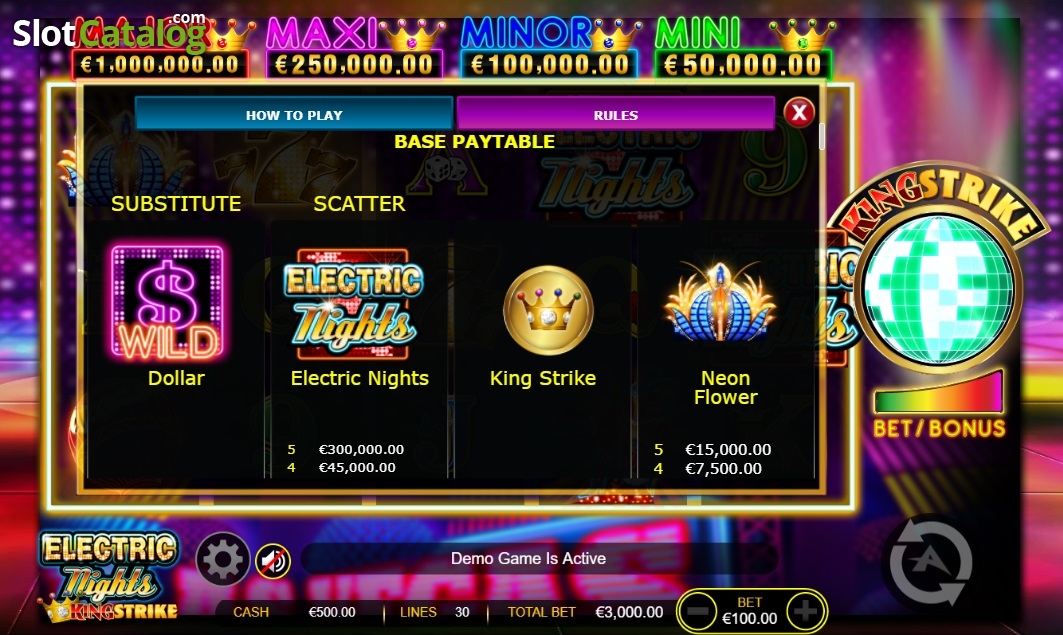Select the RULES tab
1063x635 pixels.
tap(616, 115)
